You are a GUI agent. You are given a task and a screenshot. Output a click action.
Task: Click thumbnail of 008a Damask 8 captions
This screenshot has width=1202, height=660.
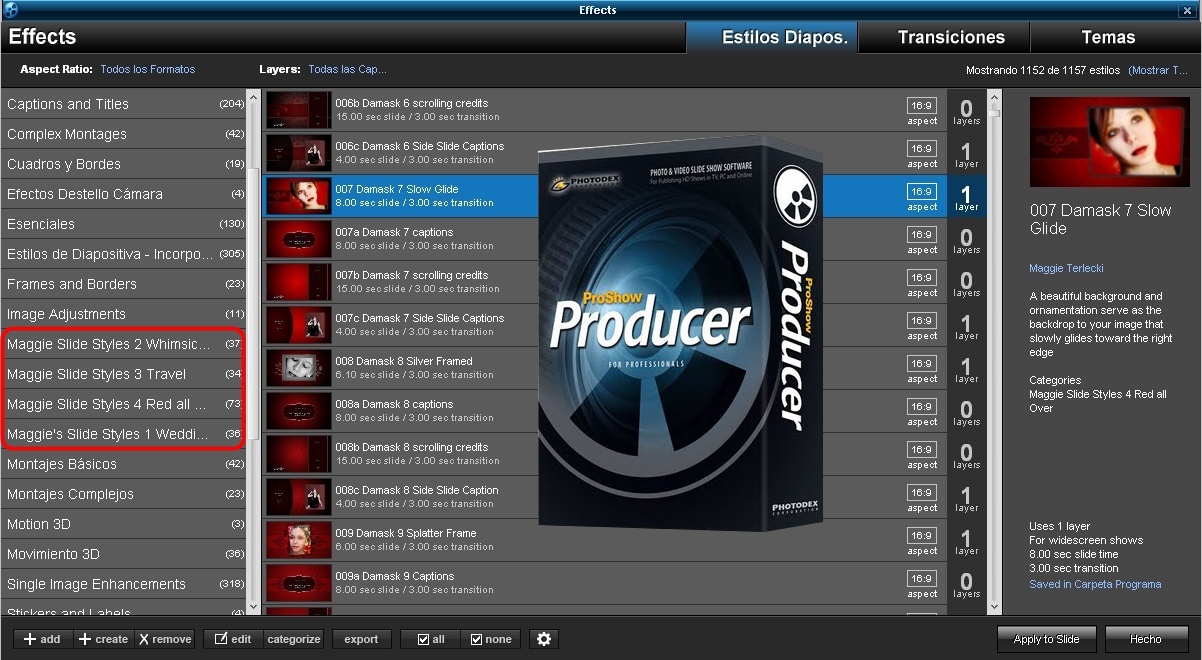298,411
